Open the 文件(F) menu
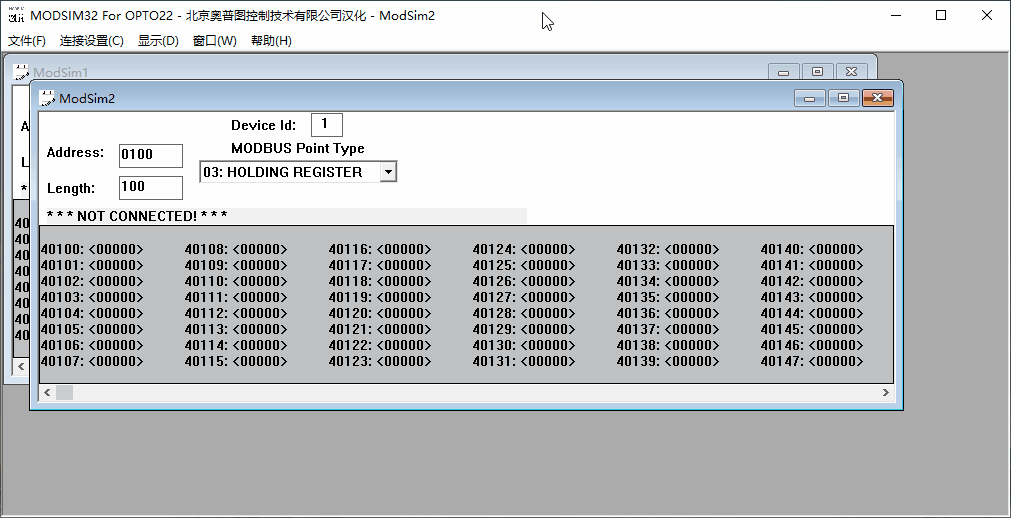 (27, 41)
